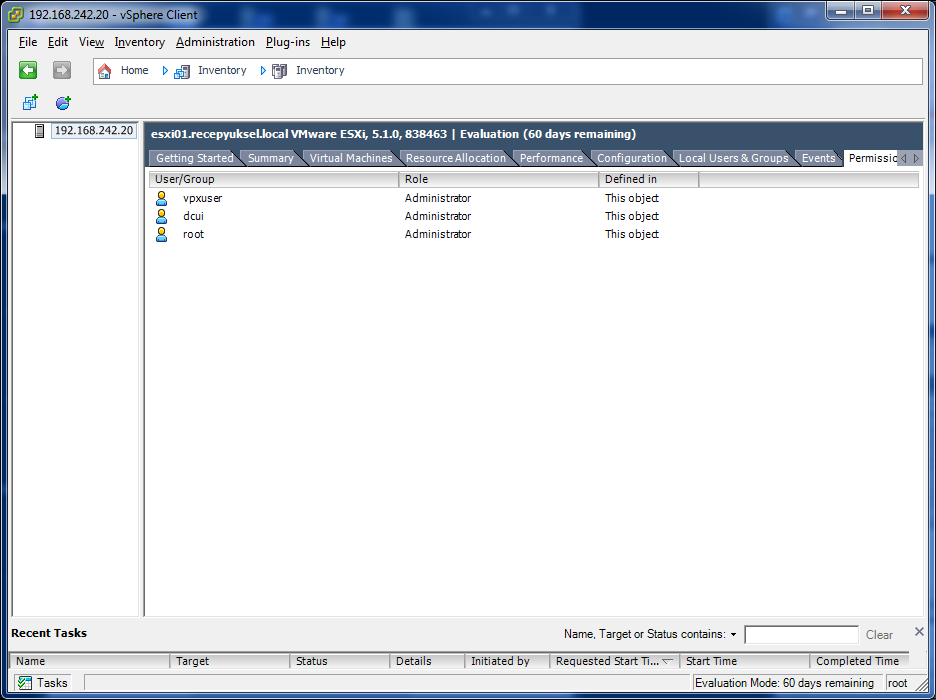Click the Home house icon in breadcrumb
Screen dimensions: 936x700
[x=104, y=71]
